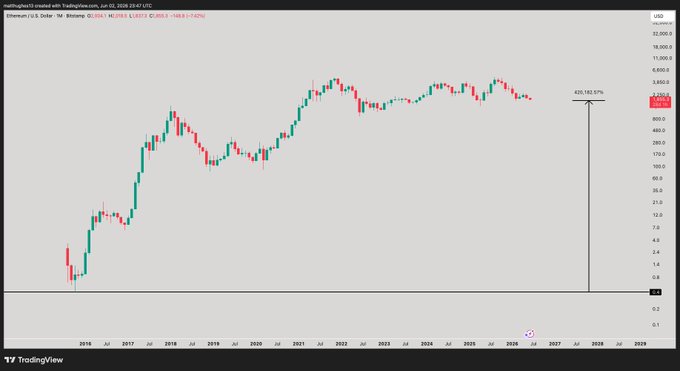Click the 35.0 price axis label

(657, 190)
